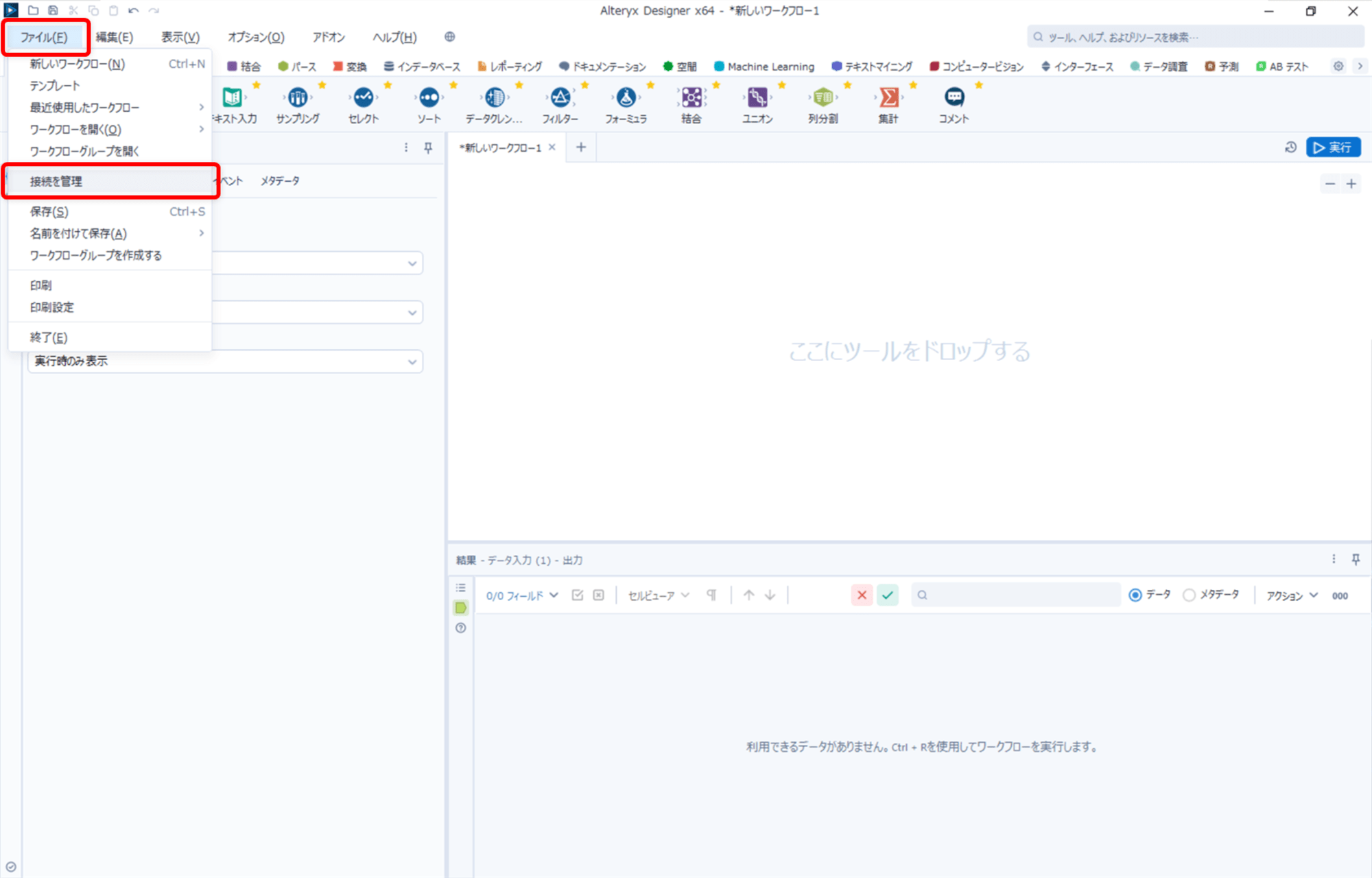
Task: Click the select-all fields checkbox icon
Action: coord(578,595)
